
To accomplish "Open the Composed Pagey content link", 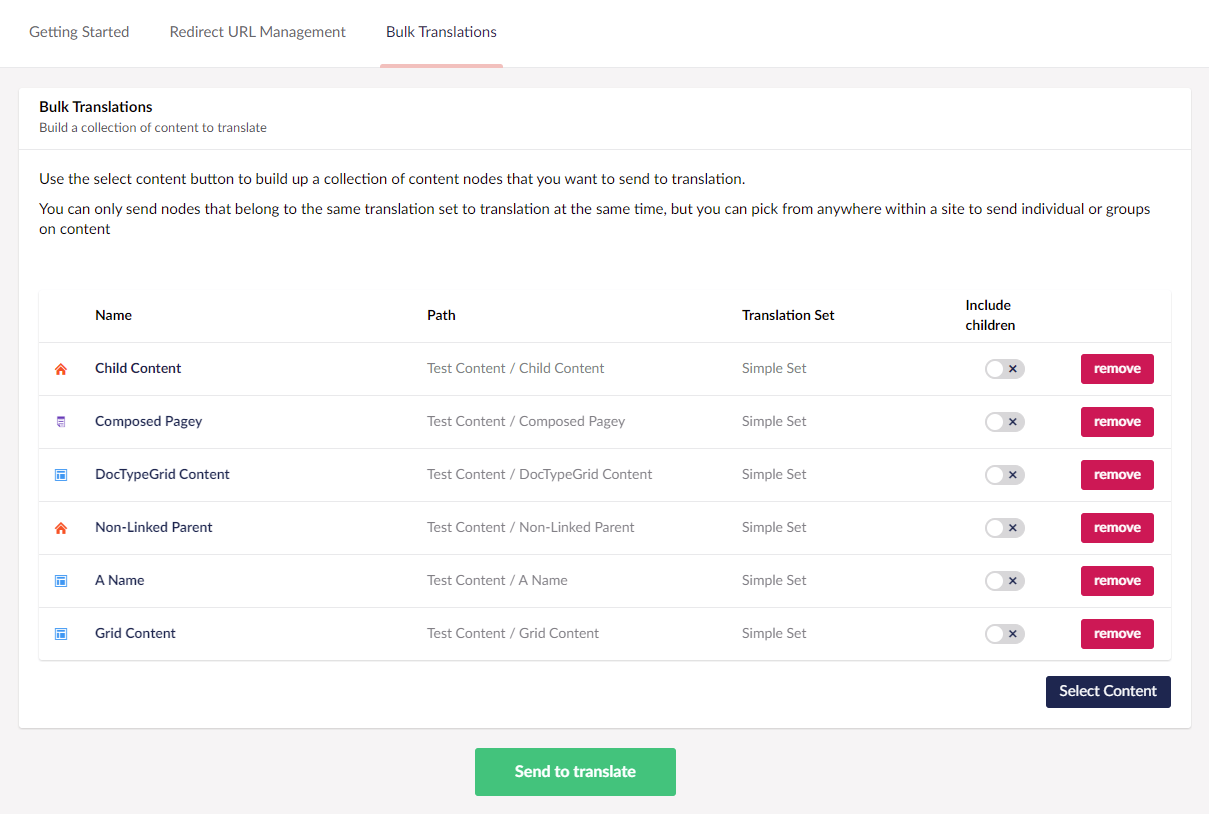I will 148,421.
